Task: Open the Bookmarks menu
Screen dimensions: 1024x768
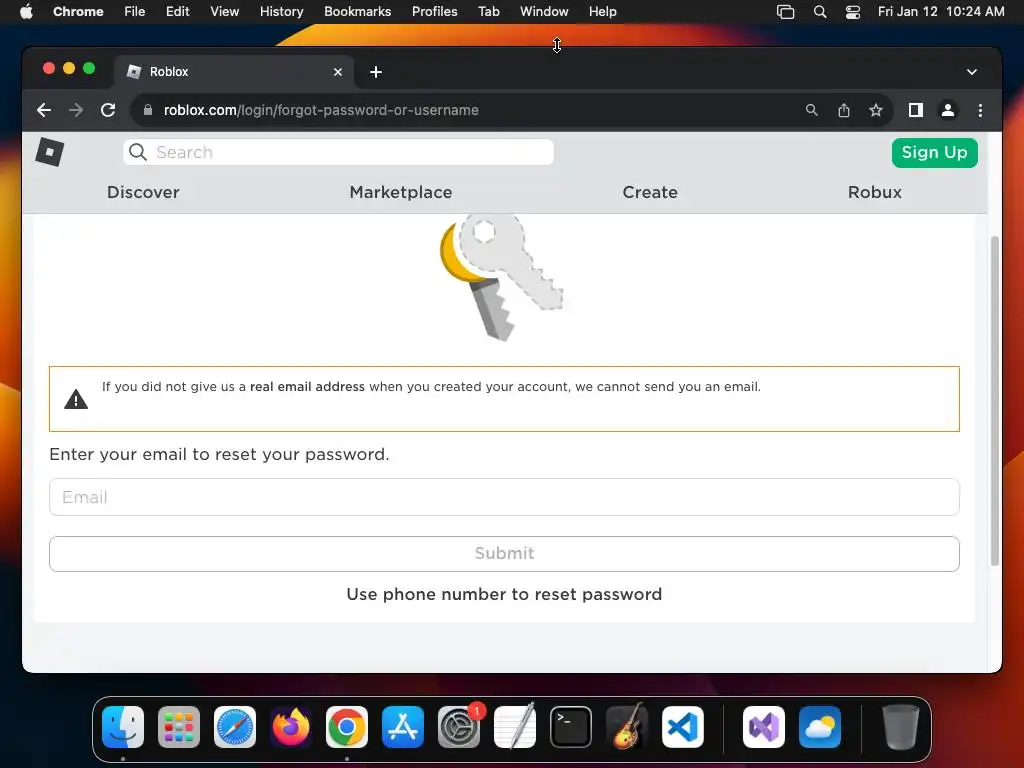Action: pyautogui.click(x=357, y=12)
